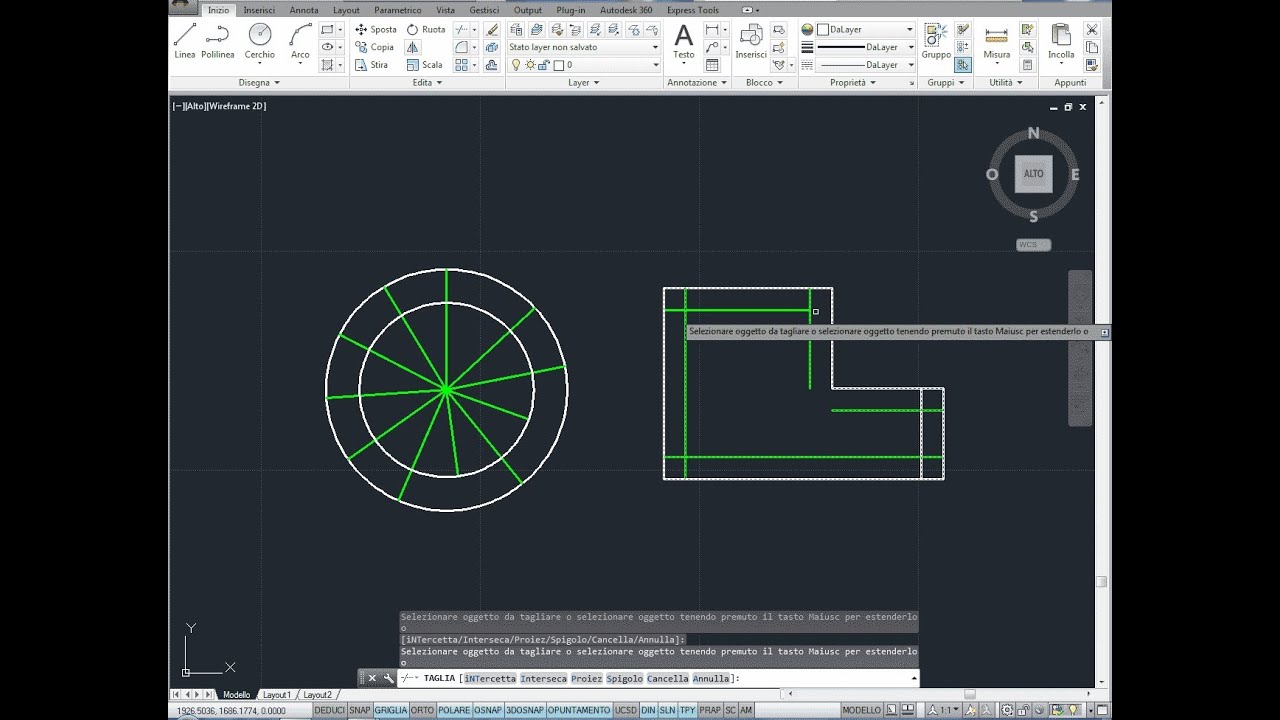The image size is (1280, 720).
Task: Click the rectangle tool icon
Action: (327, 29)
